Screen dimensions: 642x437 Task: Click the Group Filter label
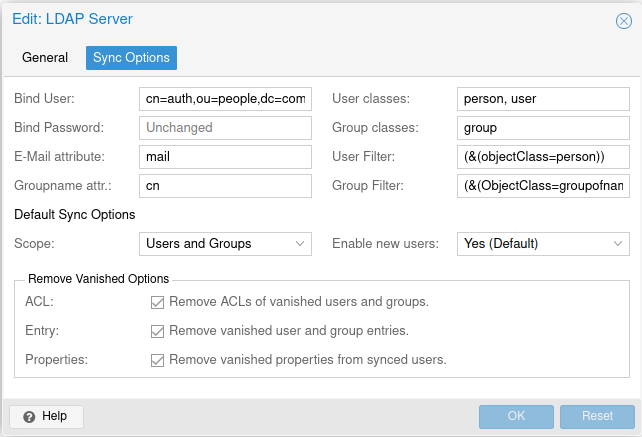point(368,186)
